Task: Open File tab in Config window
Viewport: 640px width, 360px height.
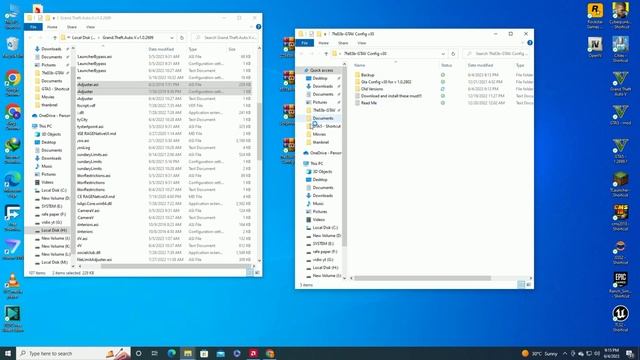Action: click(304, 43)
